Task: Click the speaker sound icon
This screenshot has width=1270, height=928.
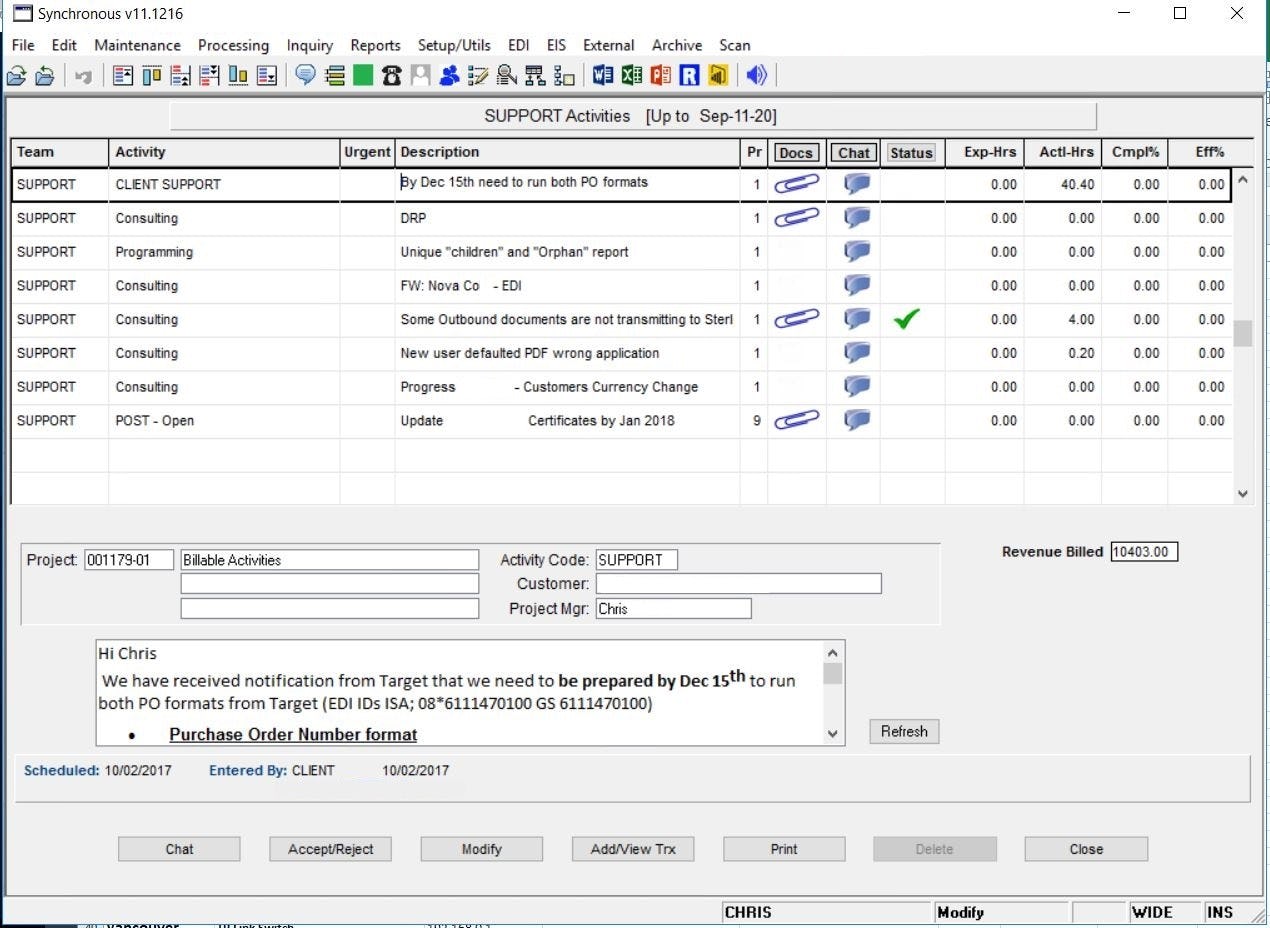Action: click(x=756, y=75)
